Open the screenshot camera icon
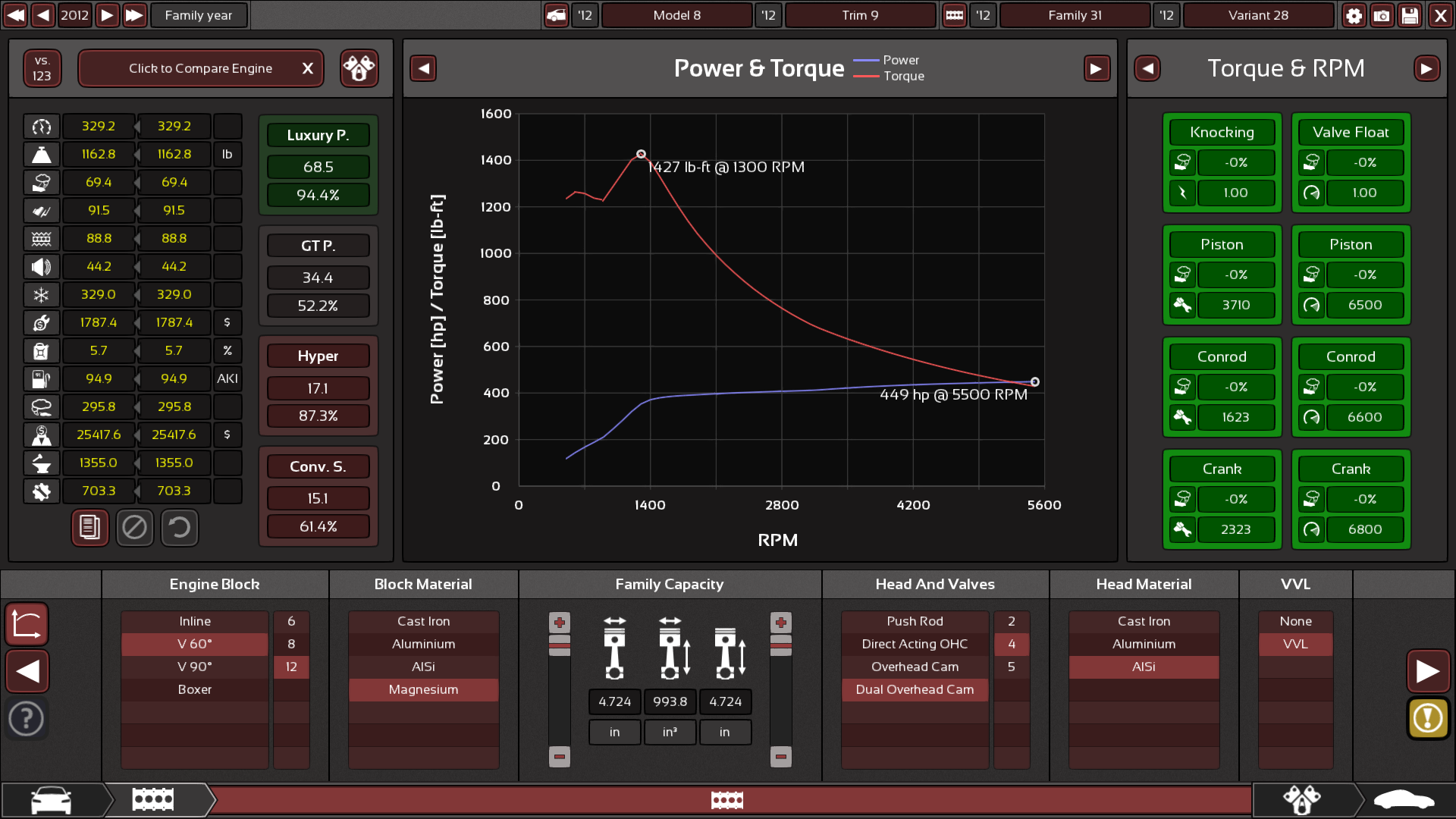 (x=1382, y=15)
